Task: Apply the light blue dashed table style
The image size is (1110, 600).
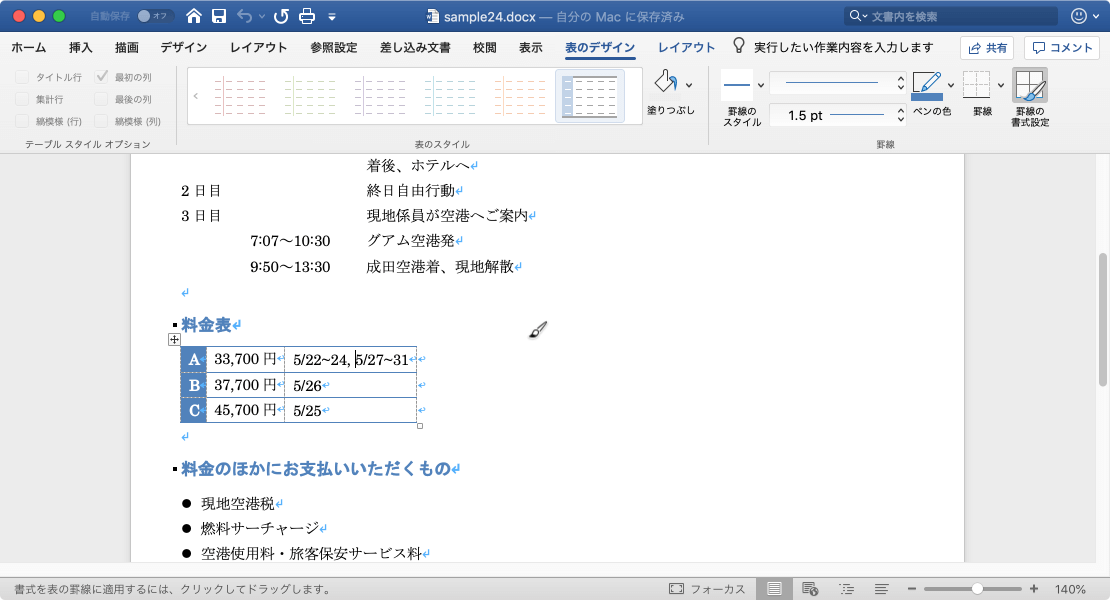Action: click(450, 96)
